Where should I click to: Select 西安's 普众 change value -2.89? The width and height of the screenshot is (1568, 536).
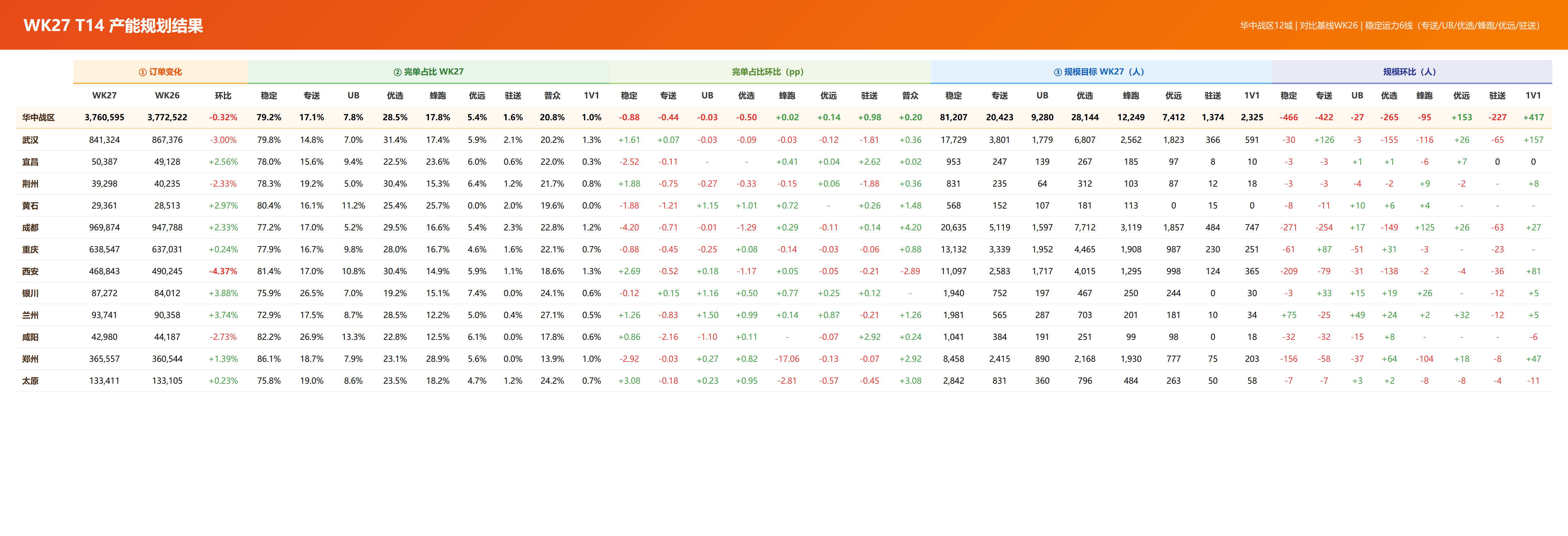tap(911, 272)
